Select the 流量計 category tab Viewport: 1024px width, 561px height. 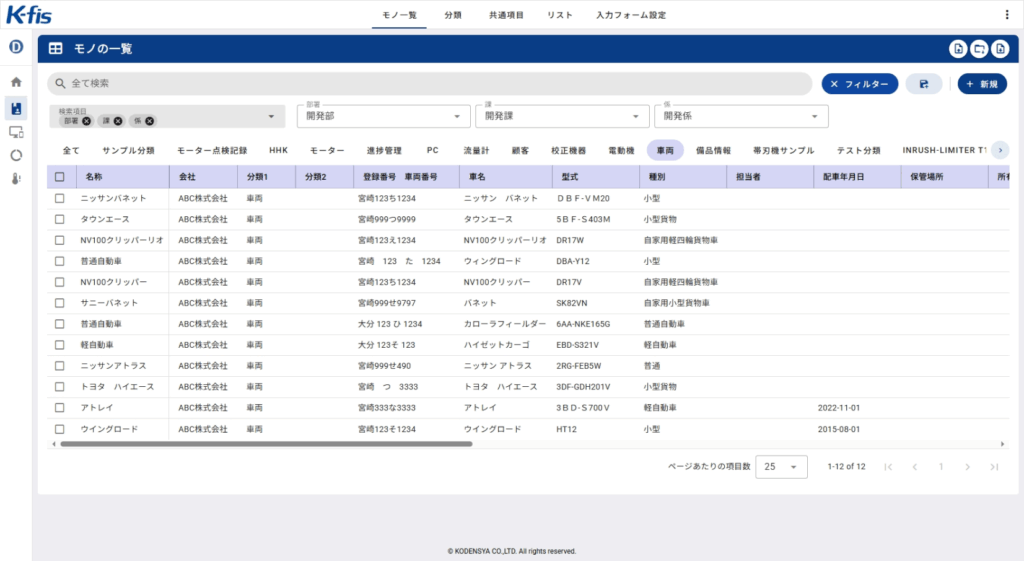(476, 150)
